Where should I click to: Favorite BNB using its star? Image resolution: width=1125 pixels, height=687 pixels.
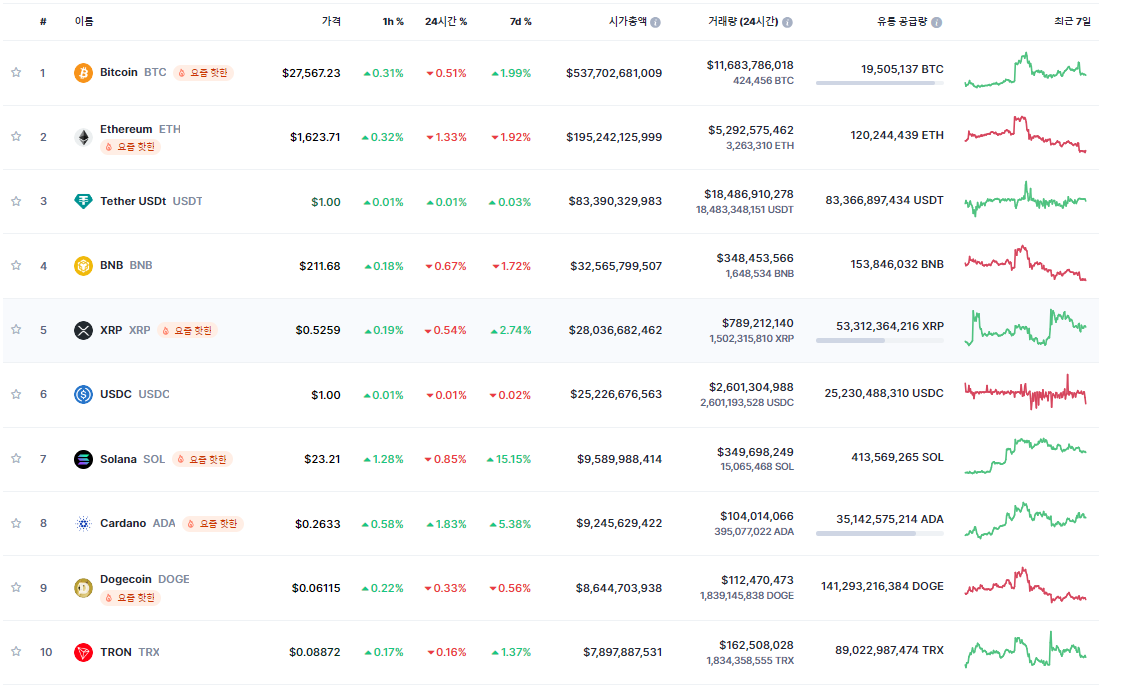click(16, 265)
